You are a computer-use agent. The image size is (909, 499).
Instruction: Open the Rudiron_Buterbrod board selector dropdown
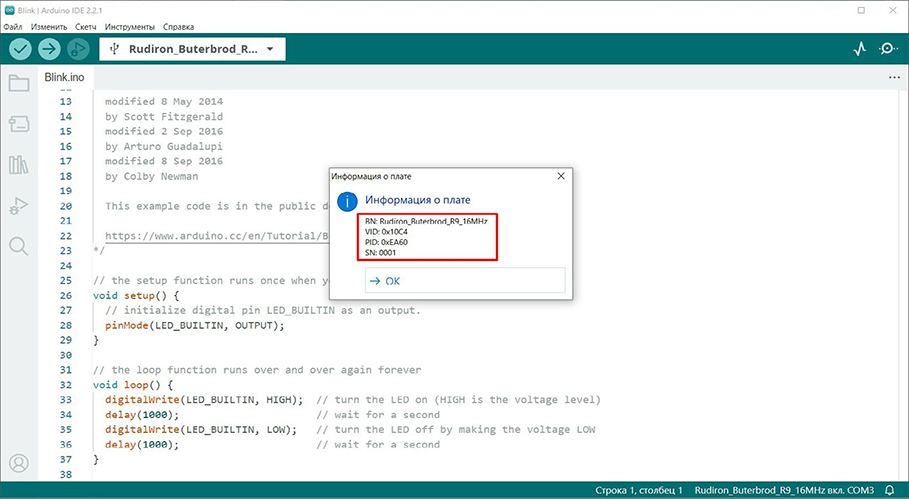[192, 49]
